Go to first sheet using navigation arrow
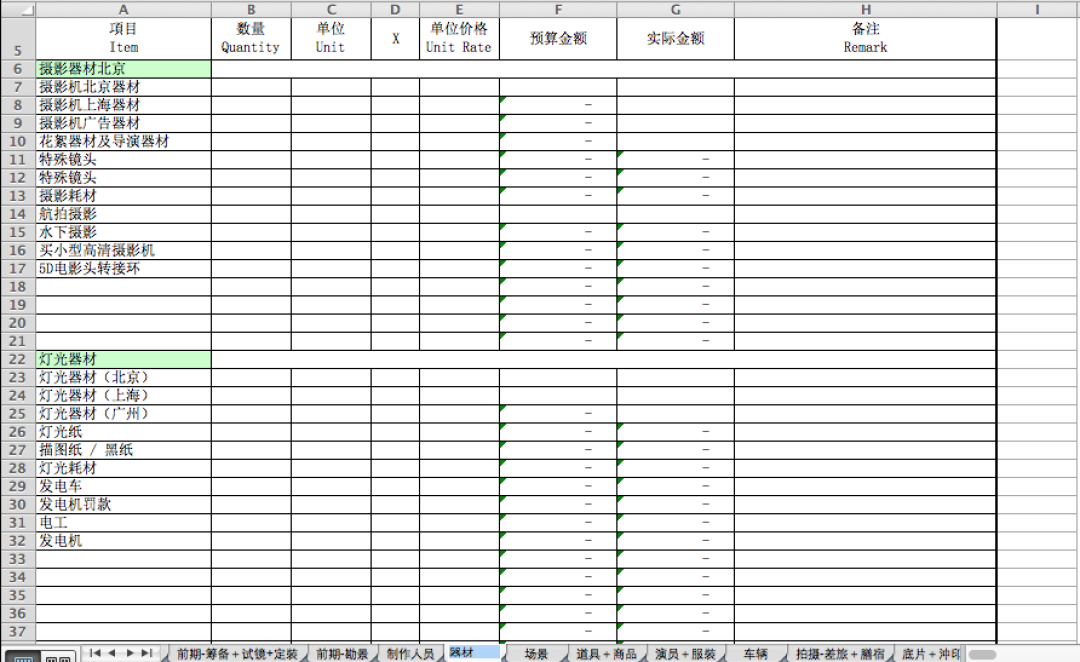 [x=94, y=653]
